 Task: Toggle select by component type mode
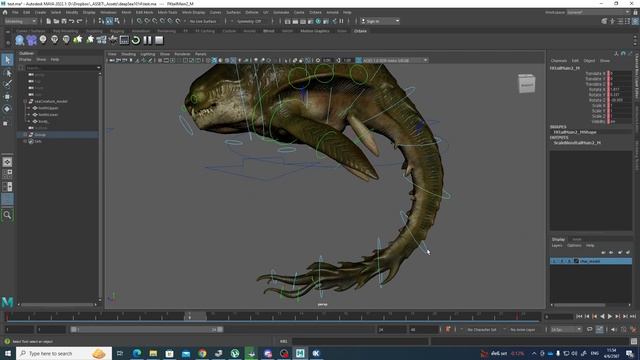(x=117, y=21)
